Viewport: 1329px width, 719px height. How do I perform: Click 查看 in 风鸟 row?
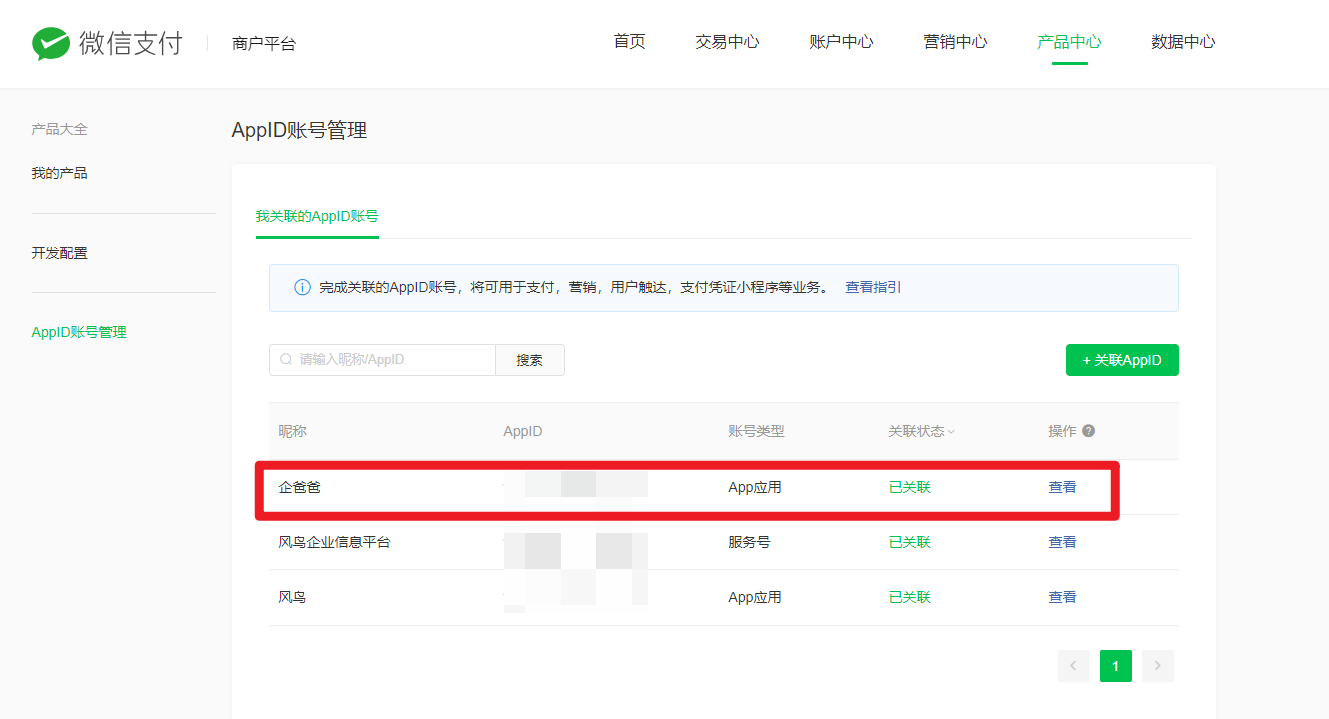[x=1062, y=597]
